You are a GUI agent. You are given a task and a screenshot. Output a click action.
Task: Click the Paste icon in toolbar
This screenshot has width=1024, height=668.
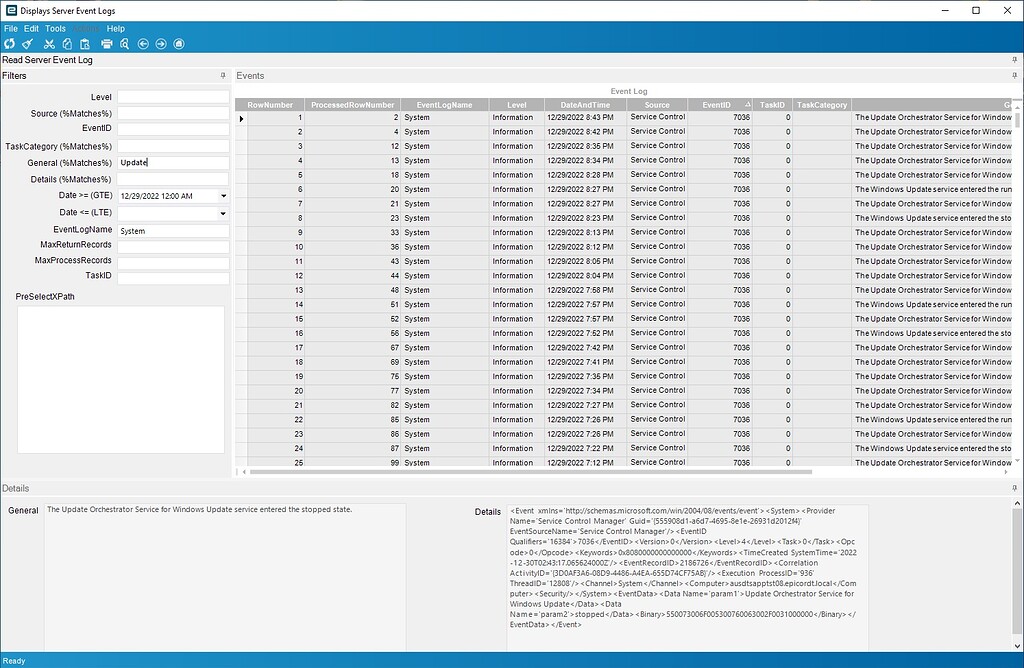click(85, 44)
